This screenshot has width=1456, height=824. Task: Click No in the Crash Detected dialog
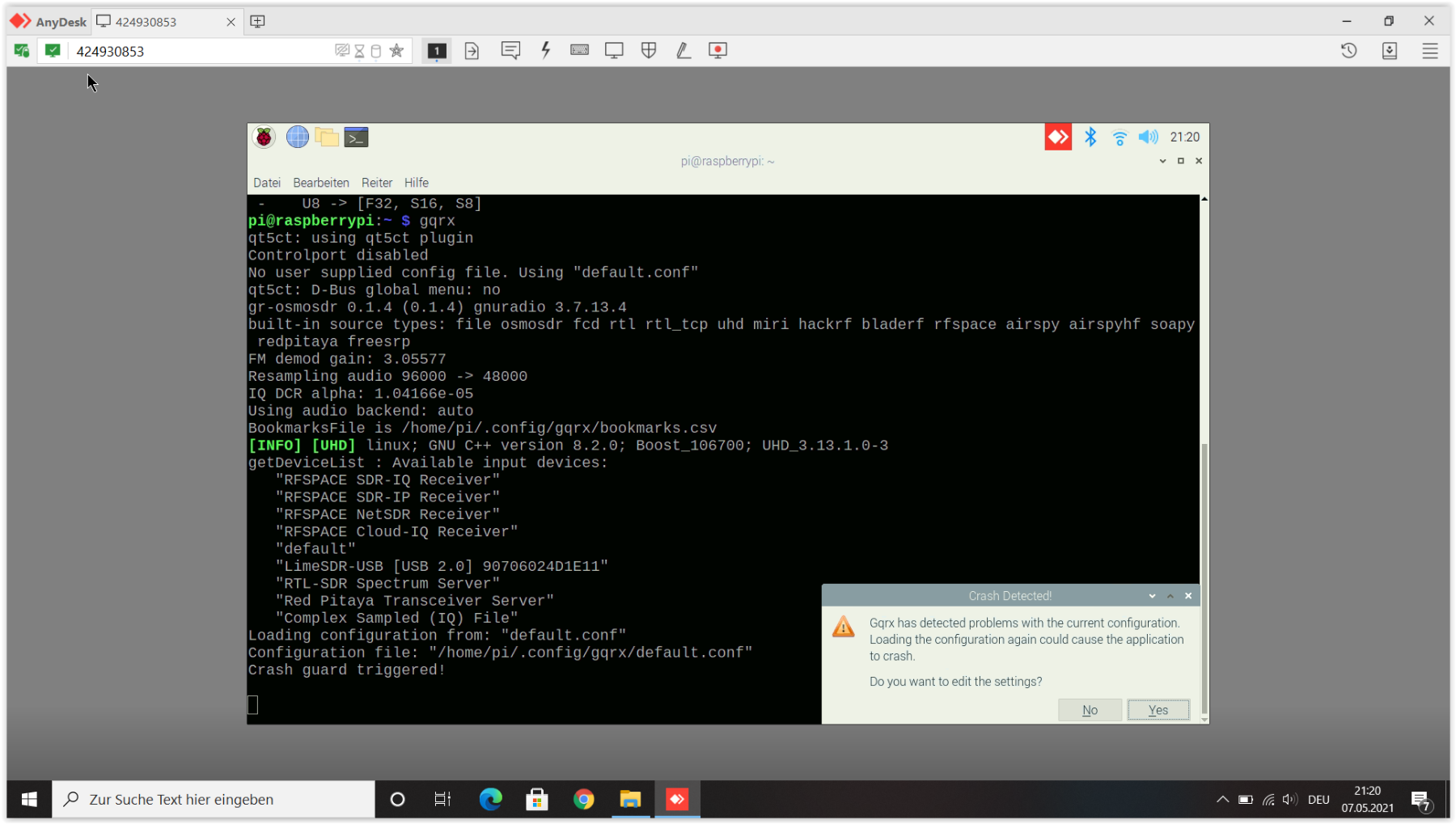[1090, 710]
